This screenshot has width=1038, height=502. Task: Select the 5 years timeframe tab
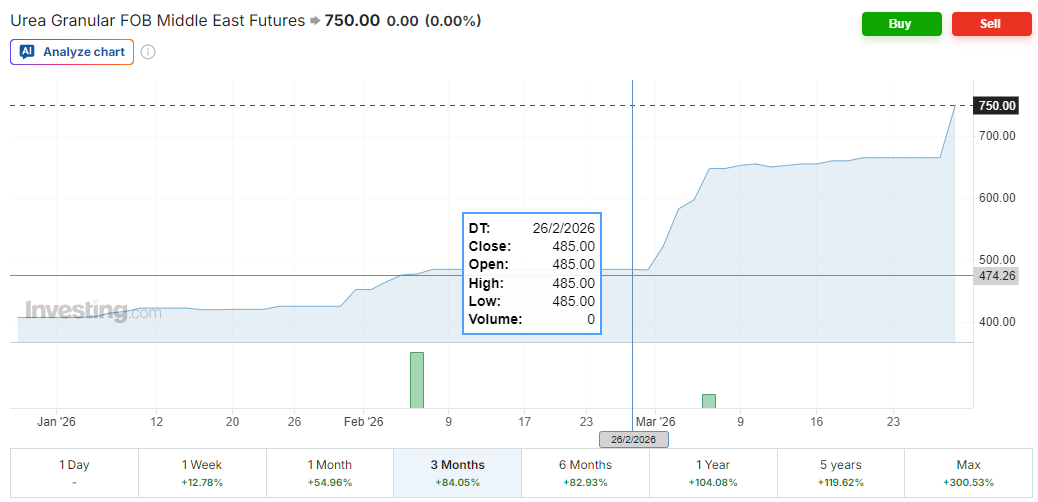[840, 473]
